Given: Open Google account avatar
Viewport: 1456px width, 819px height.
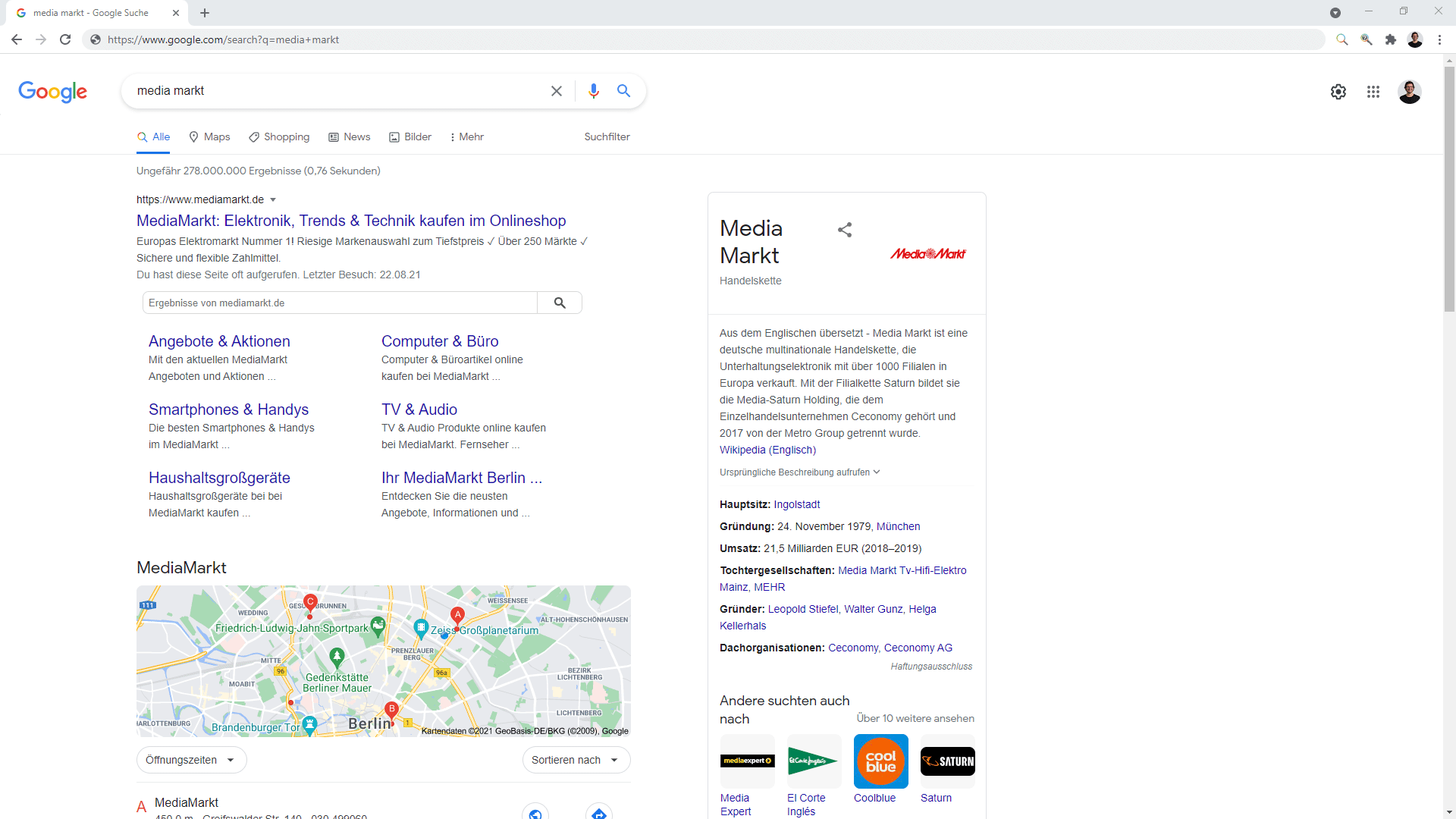Looking at the screenshot, I should tap(1410, 92).
